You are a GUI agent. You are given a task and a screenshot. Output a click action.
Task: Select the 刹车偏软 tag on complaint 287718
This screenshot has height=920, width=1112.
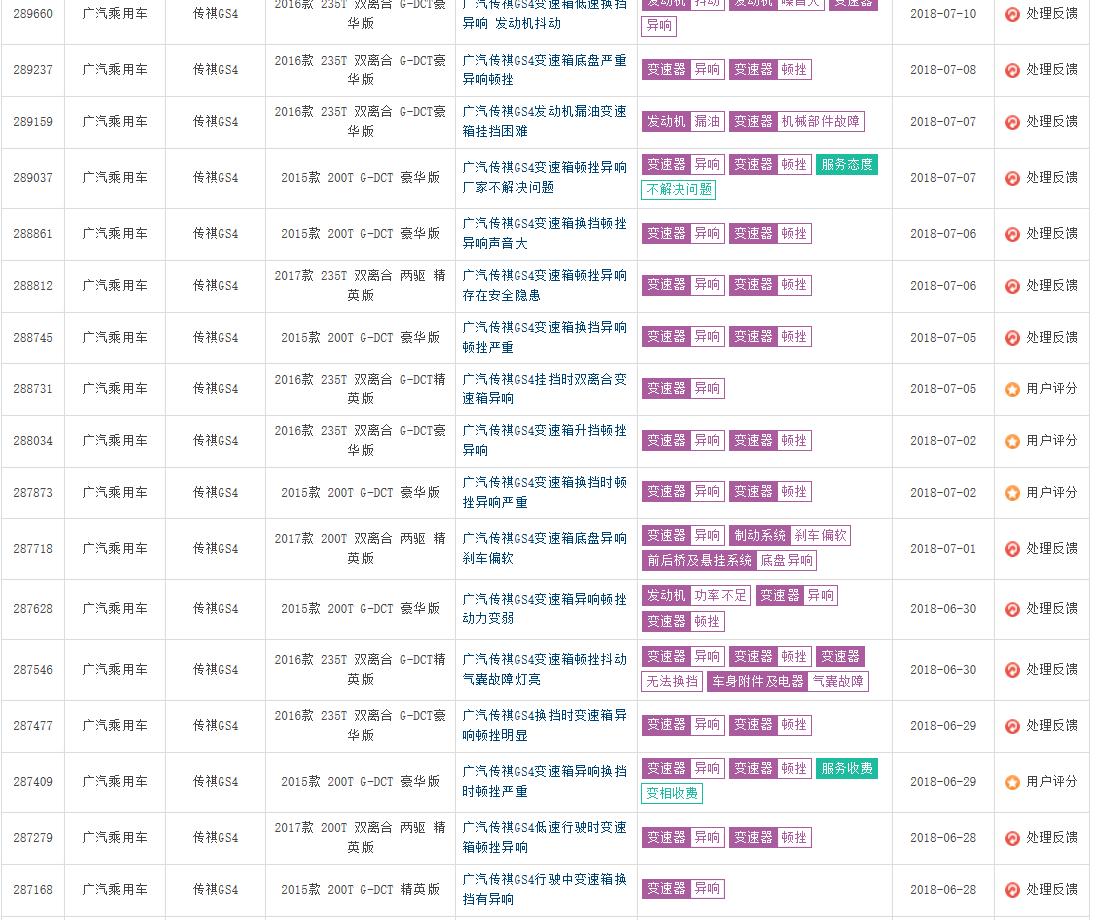pos(822,535)
